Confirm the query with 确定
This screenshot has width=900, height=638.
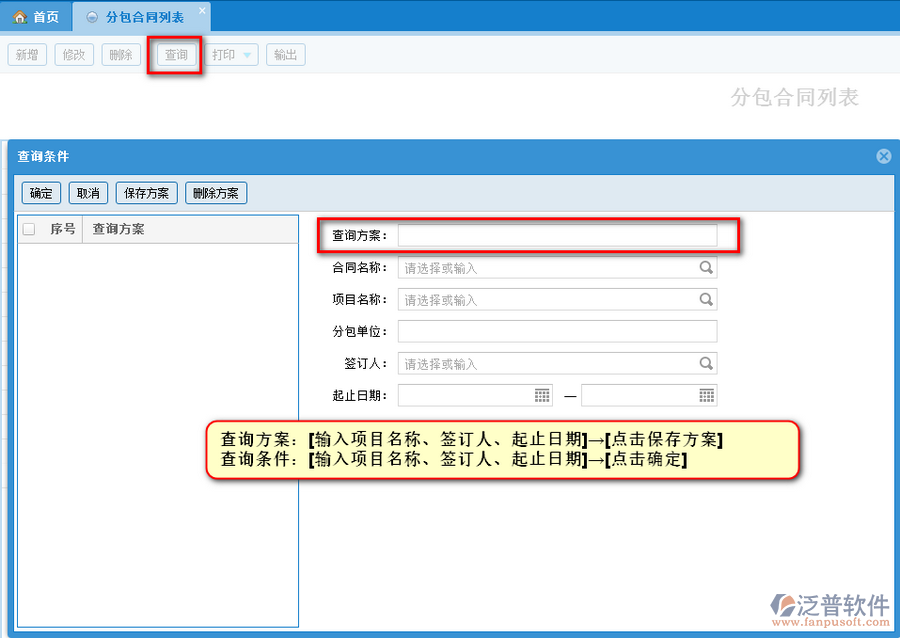pos(41,193)
